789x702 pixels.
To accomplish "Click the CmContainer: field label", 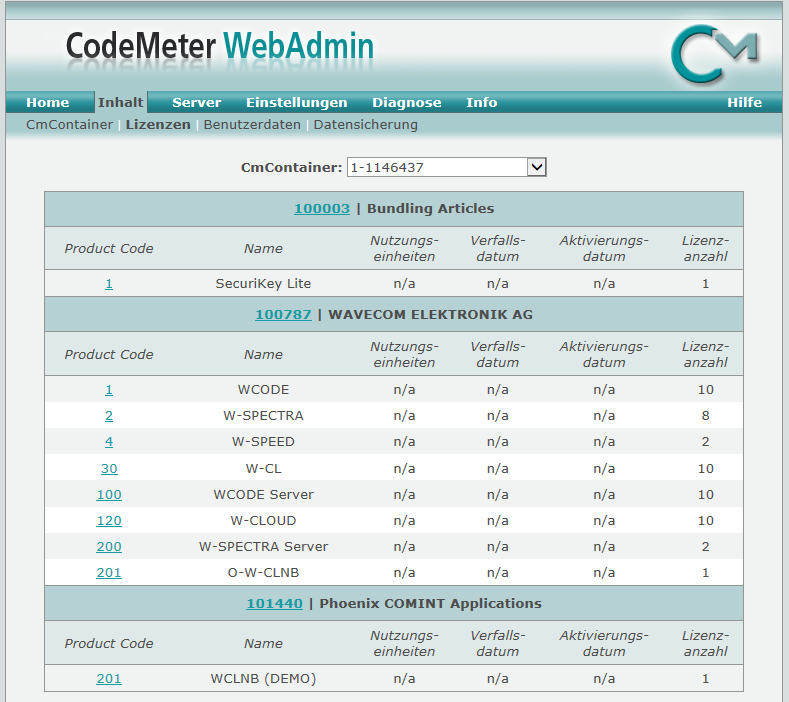I will (x=291, y=168).
